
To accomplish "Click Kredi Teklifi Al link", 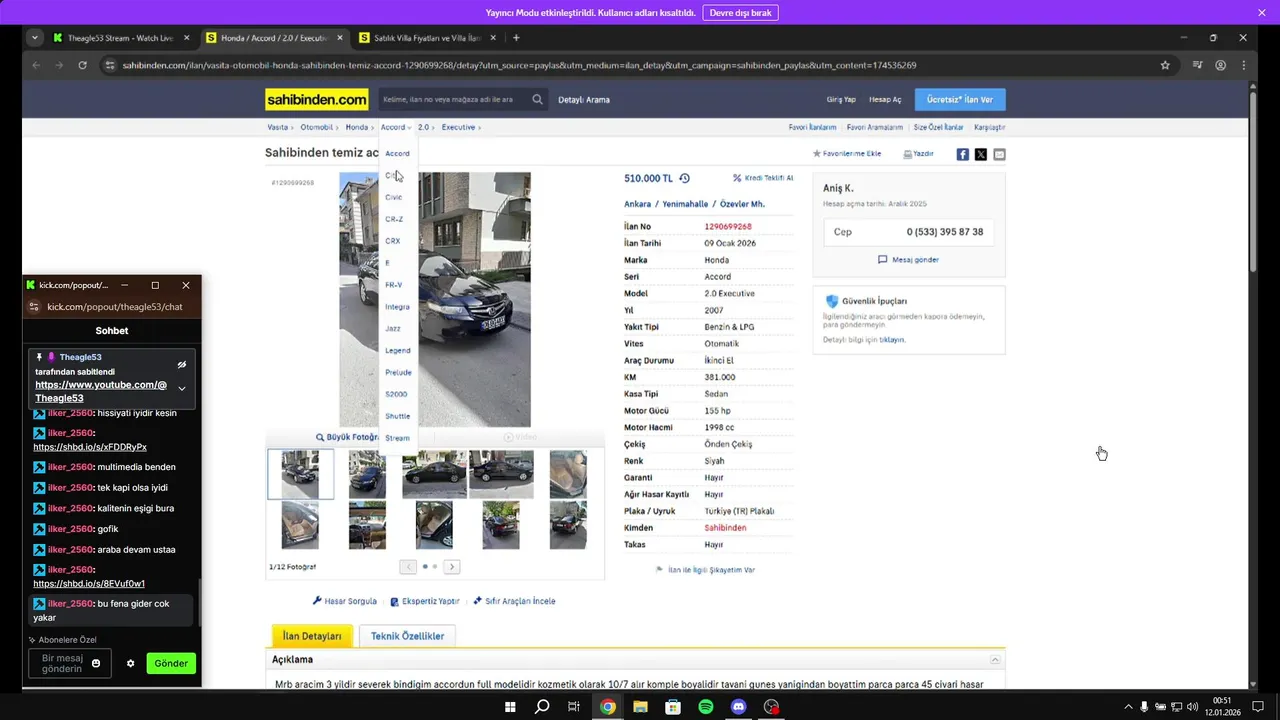I will [763, 178].
